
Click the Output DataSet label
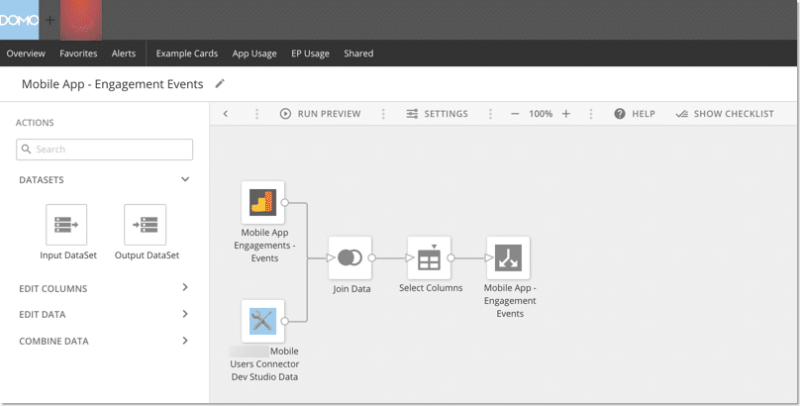147,255
